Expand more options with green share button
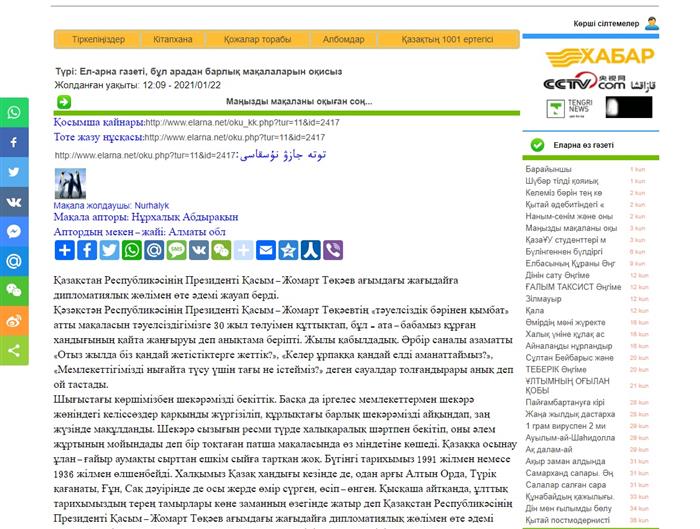 [14, 351]
